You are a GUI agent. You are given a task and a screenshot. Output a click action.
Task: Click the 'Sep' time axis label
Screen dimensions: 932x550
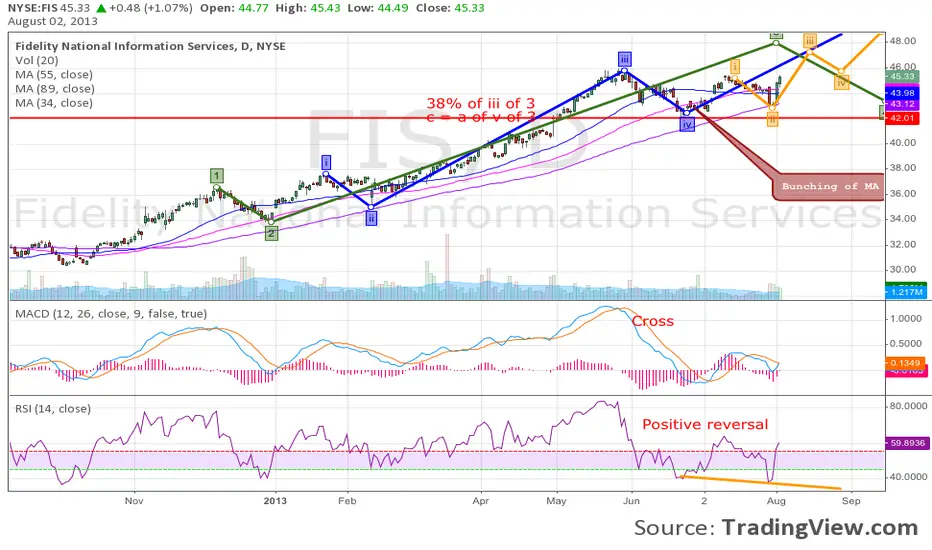pyautogui.click(x=851, y=501)
